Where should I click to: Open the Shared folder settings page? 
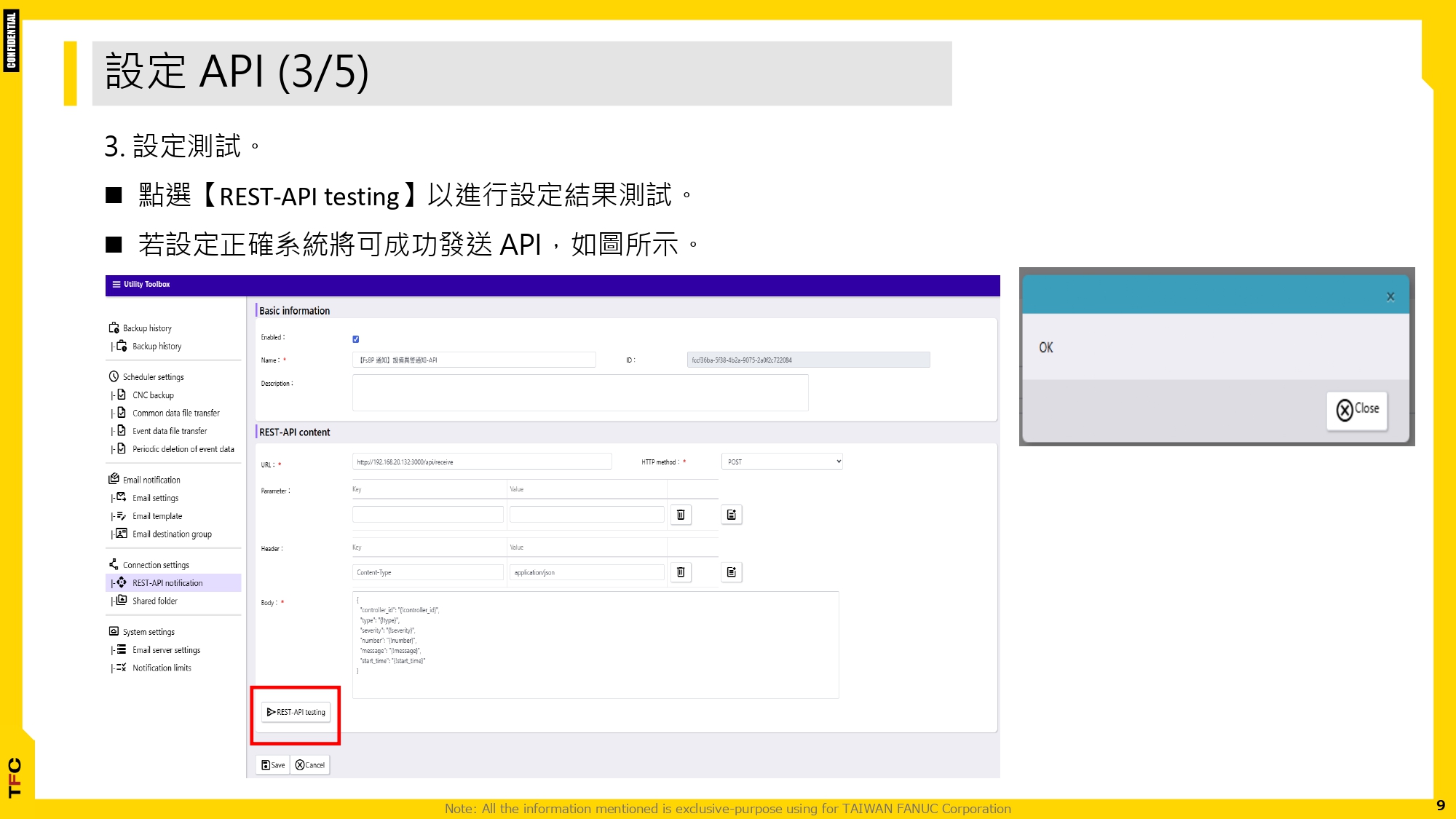[x=154, y=601]
